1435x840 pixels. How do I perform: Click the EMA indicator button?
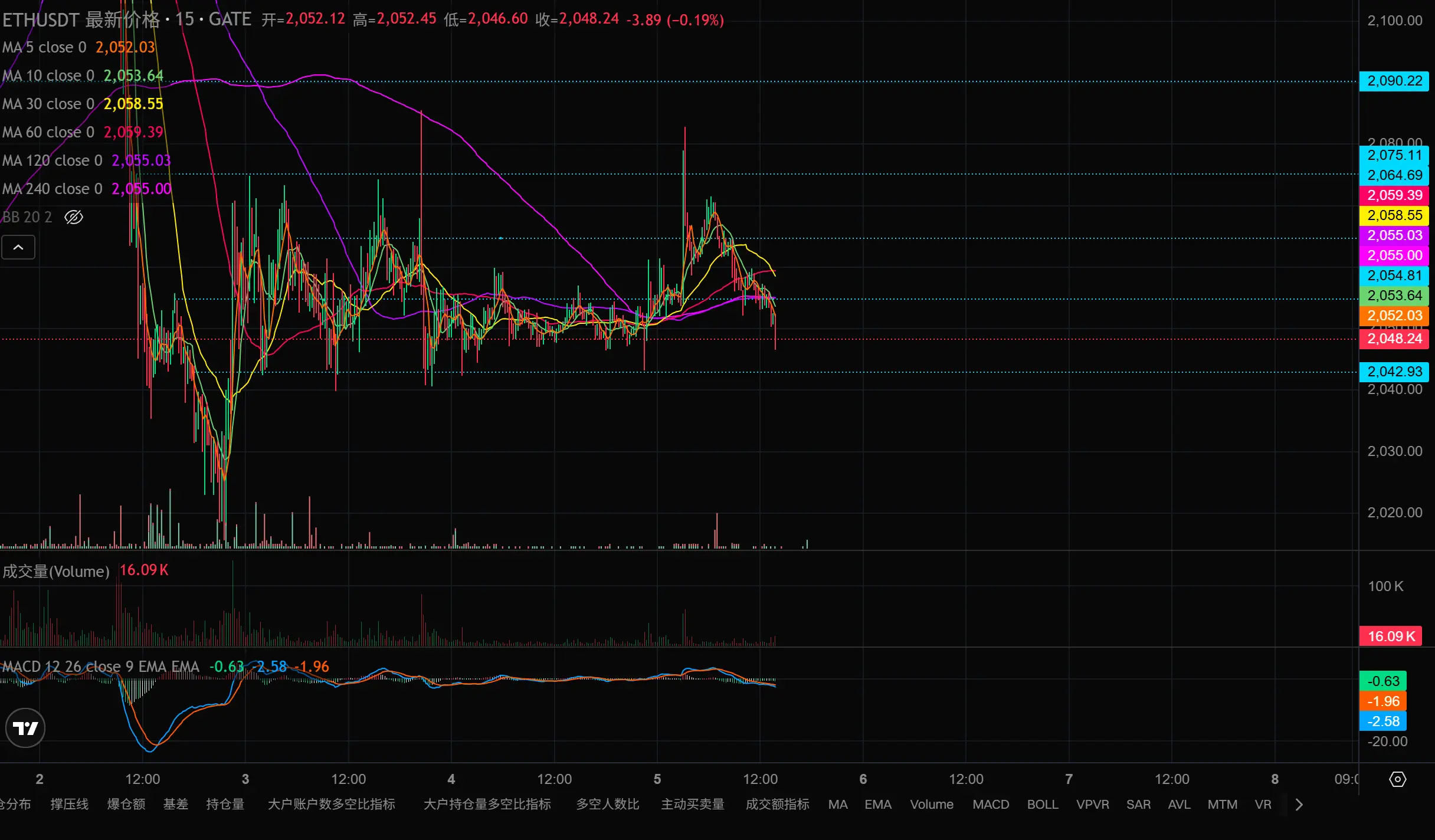point(877,805)
